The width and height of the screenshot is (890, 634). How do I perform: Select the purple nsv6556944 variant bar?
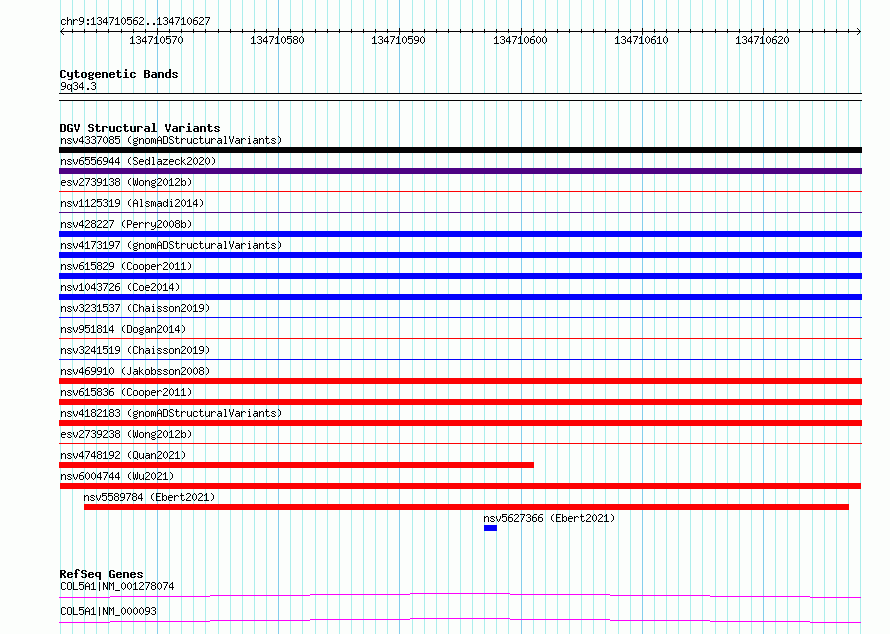(x=460, y=171)
